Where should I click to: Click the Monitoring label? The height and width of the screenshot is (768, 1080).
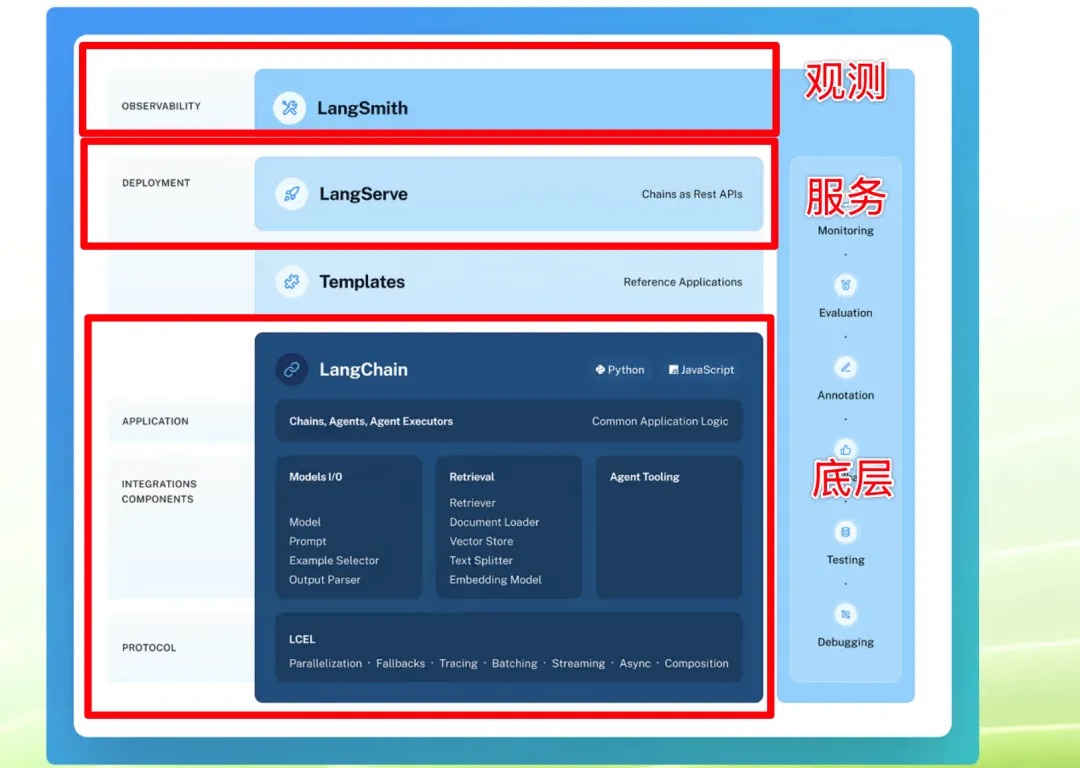click(845, 231)
